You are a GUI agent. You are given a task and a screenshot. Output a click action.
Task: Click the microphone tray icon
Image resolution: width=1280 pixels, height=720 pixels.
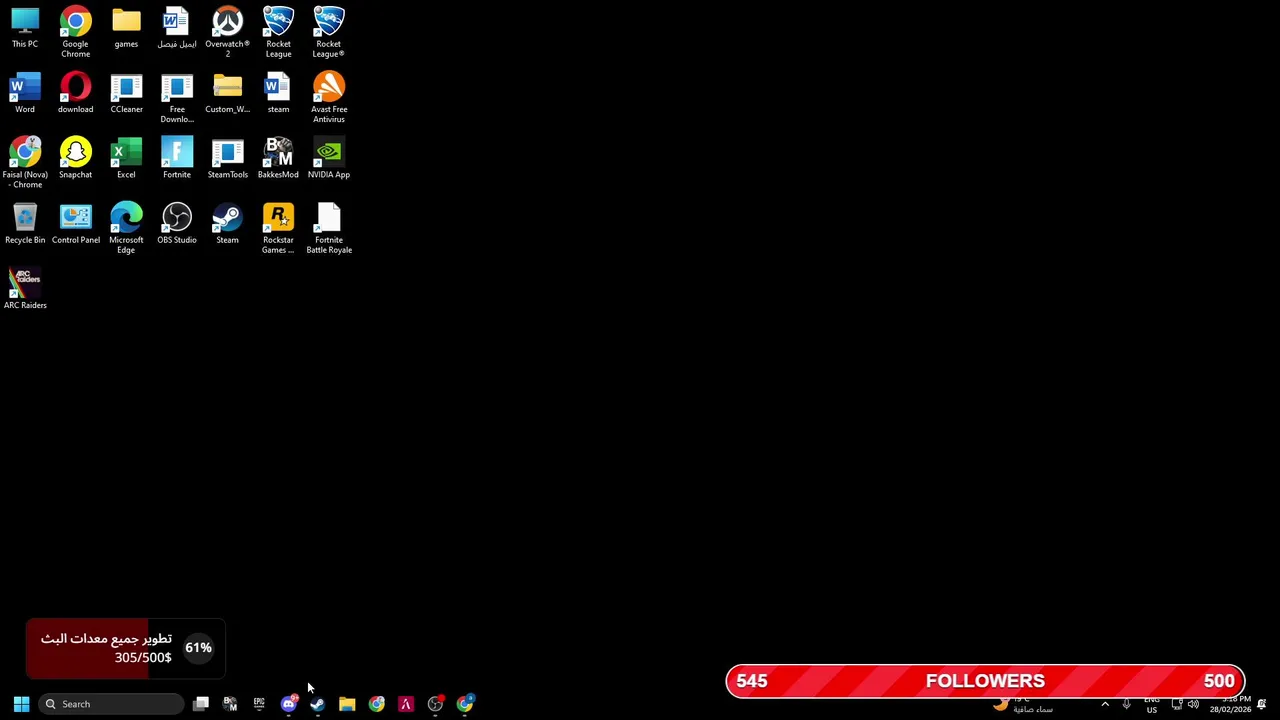[x=1127, y=704]
